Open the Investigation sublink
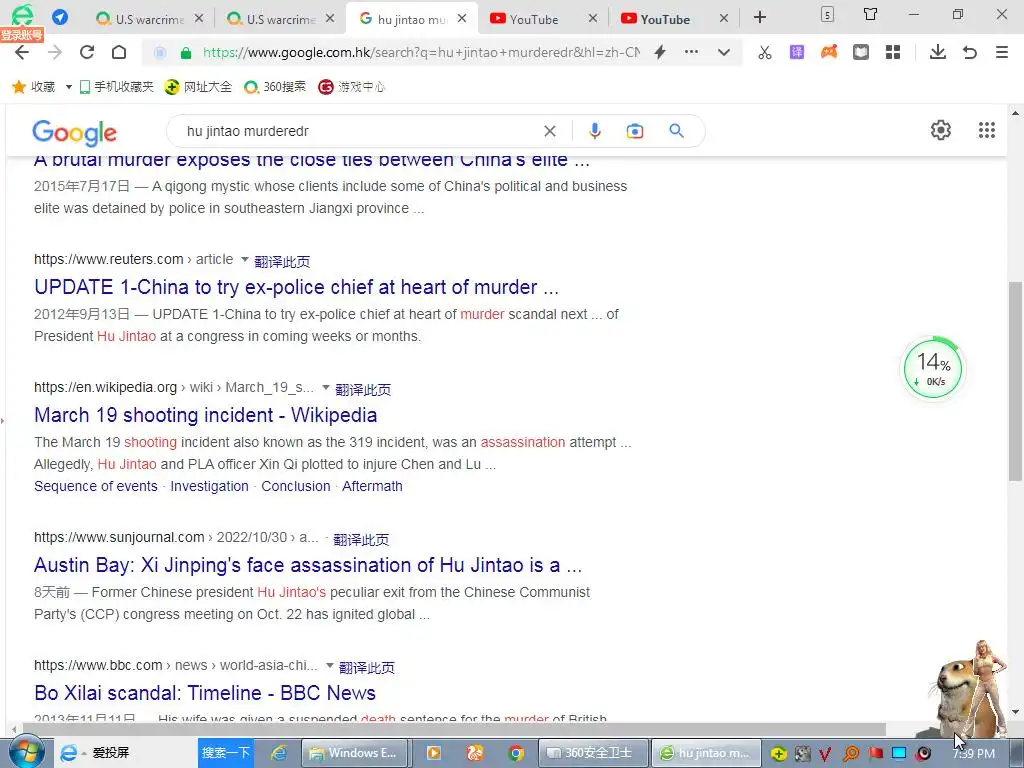 [210, 487]
